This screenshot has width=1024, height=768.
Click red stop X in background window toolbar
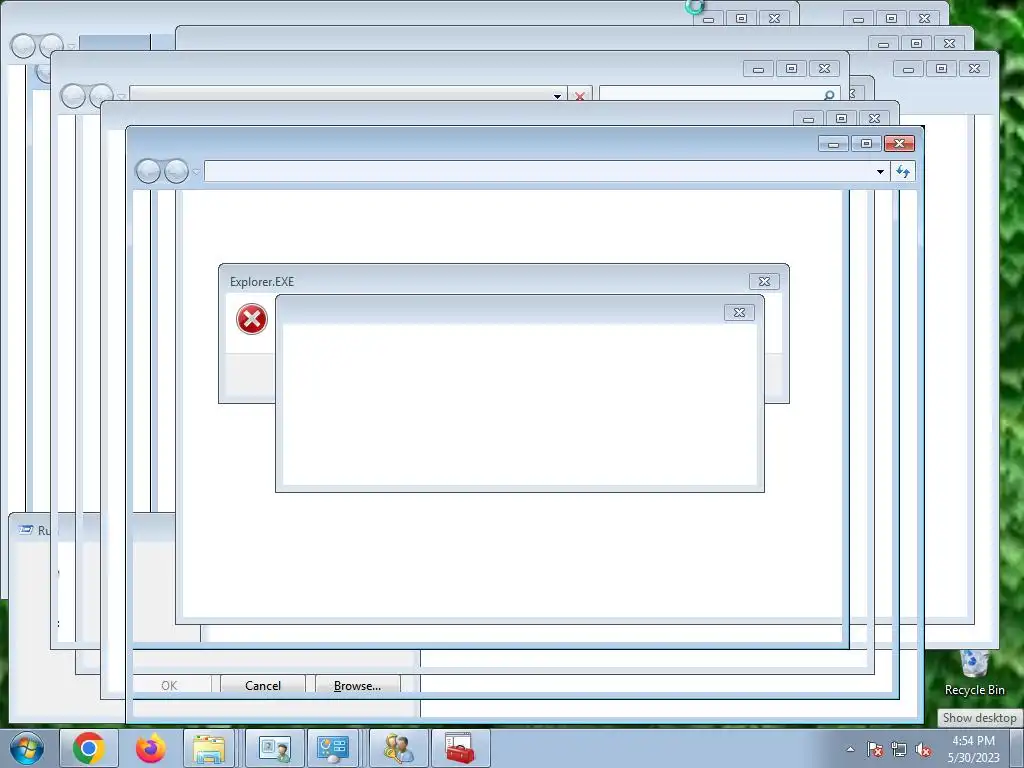tap(580, 95)
